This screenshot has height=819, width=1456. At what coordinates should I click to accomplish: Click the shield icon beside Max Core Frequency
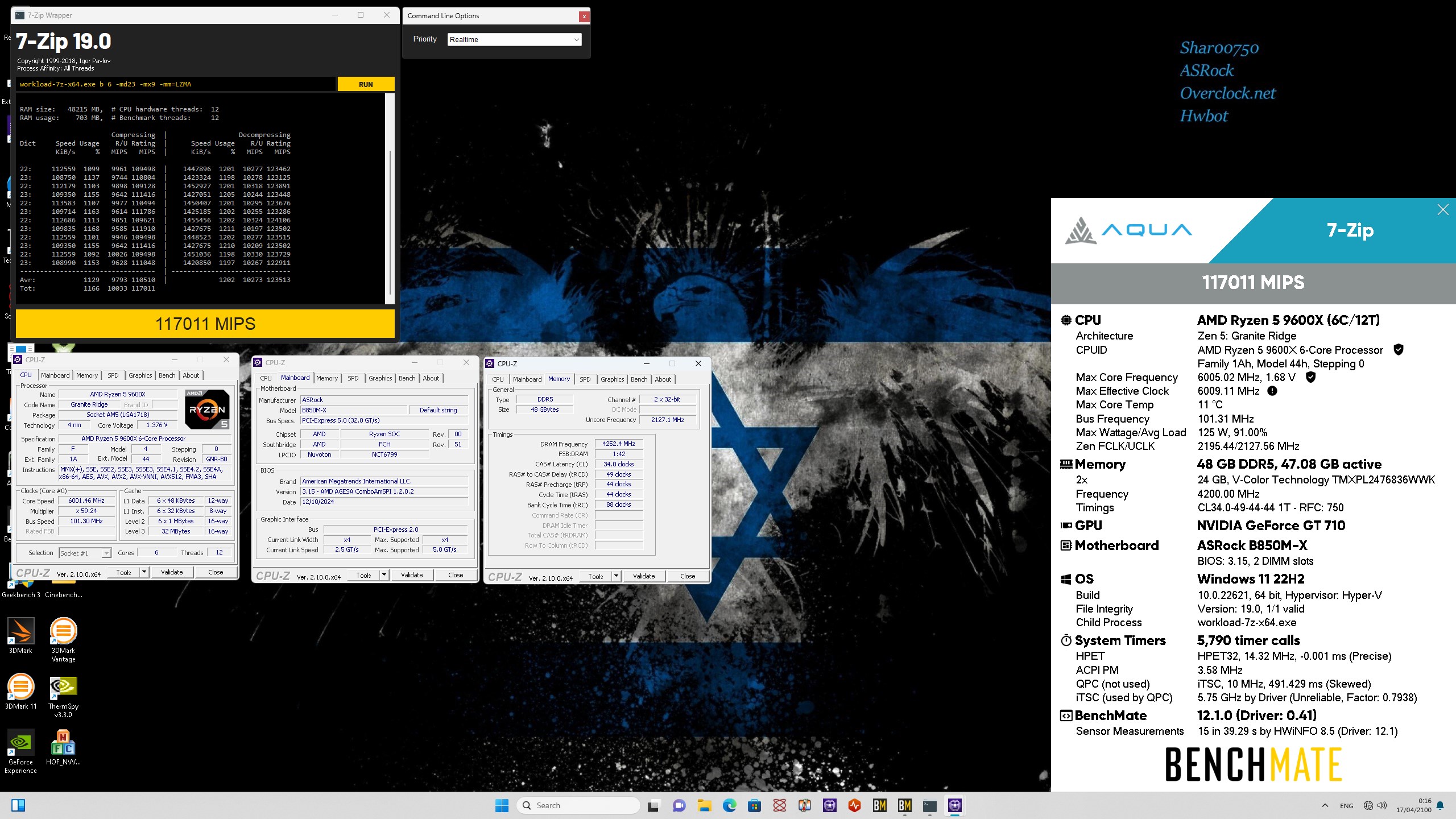point(1310,377)
